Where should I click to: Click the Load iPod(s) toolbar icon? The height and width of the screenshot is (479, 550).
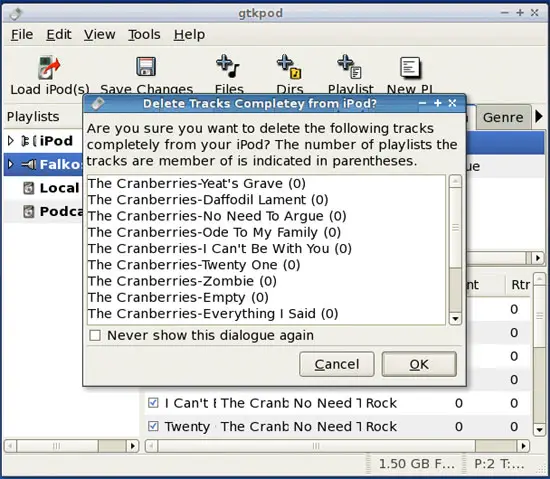pos(49,67)
